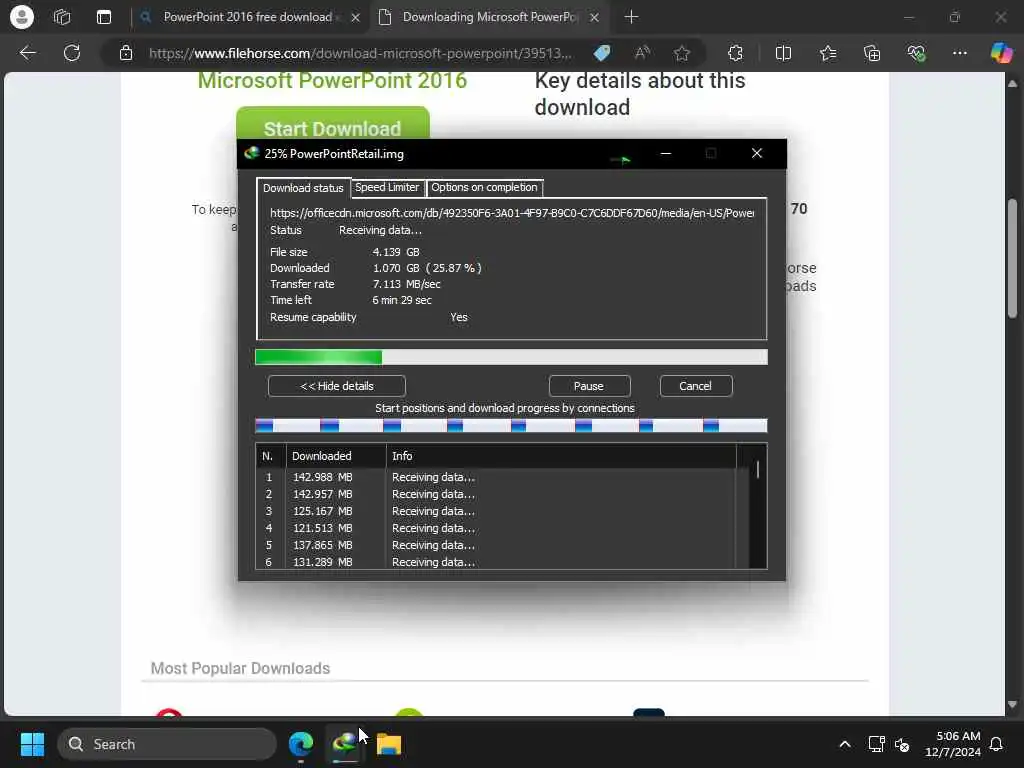
Task: Open Edge Settings and more menu
Action: point(959,53)
